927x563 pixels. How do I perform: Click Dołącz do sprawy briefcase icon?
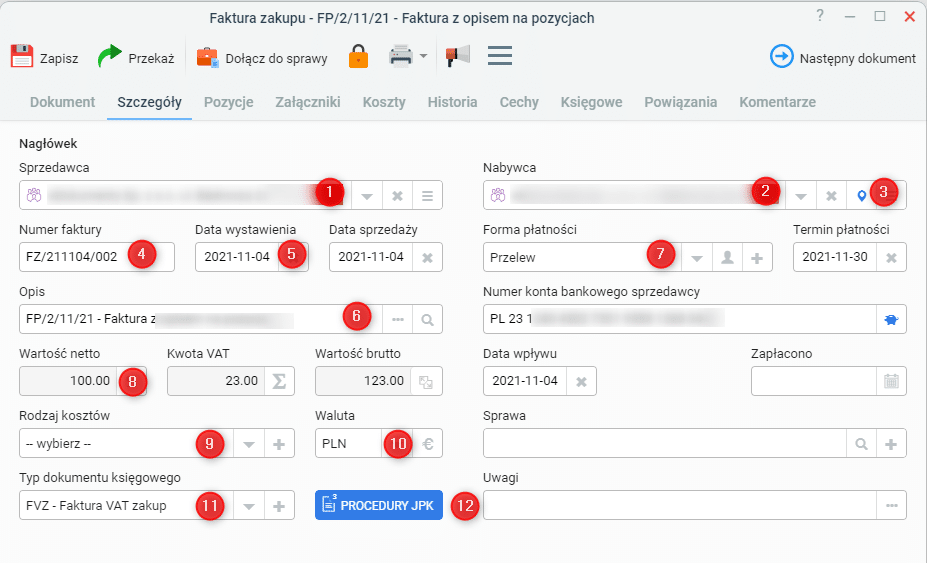pos(208,57)
